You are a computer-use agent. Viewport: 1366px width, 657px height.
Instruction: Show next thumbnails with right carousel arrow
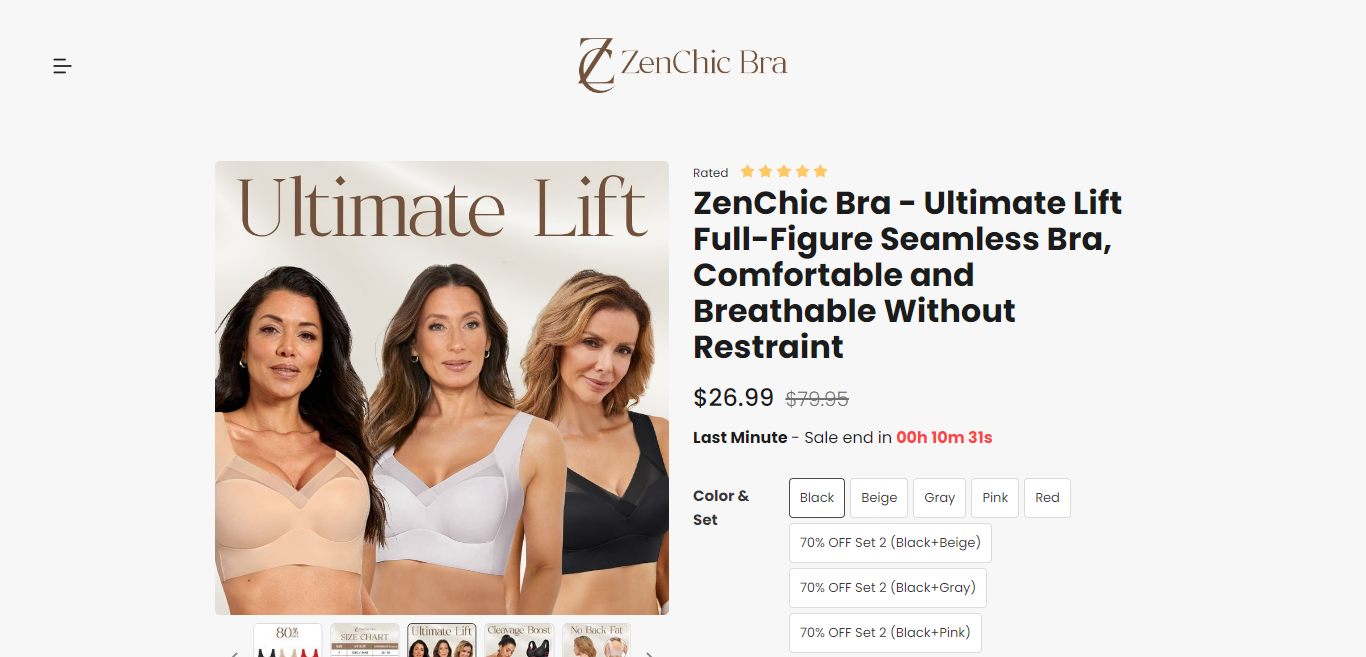(650, 653)
